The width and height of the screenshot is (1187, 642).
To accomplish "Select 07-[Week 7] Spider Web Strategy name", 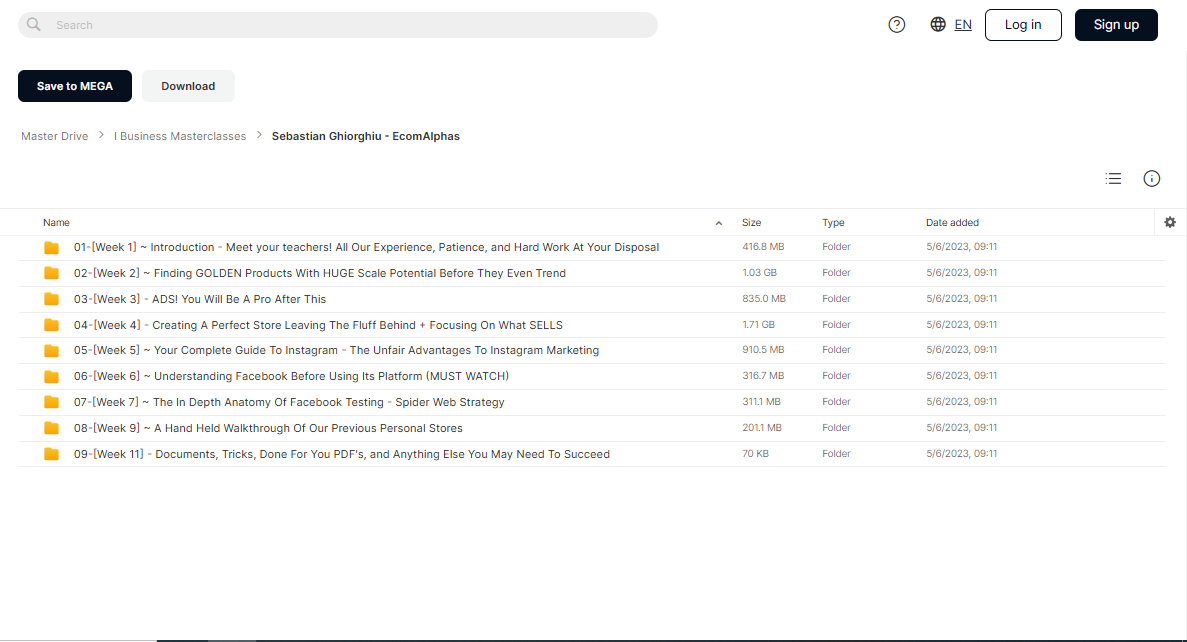I will pos(289,402).
